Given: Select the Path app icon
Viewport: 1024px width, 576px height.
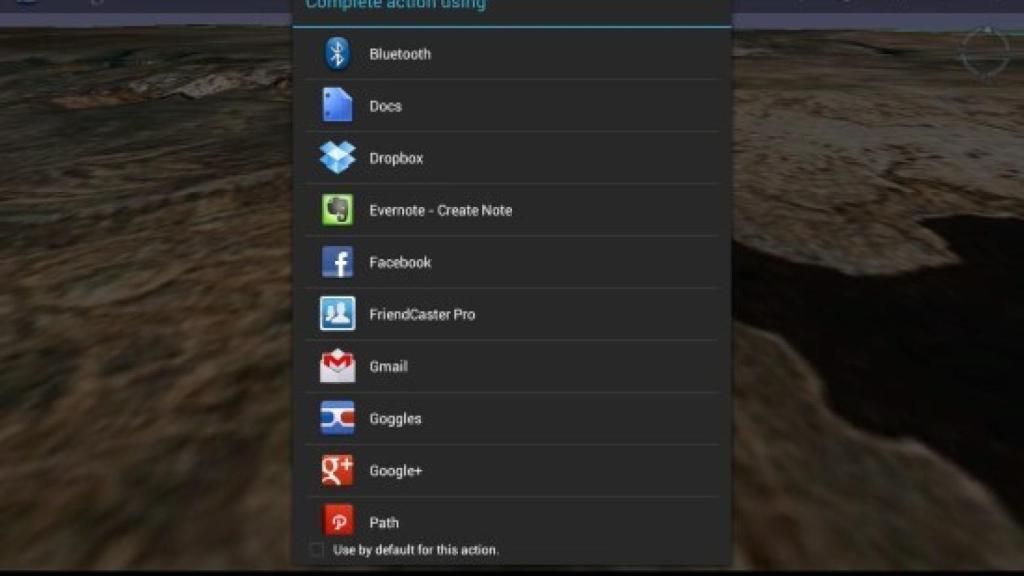Looking at the screenshot, I should point(338,522).
